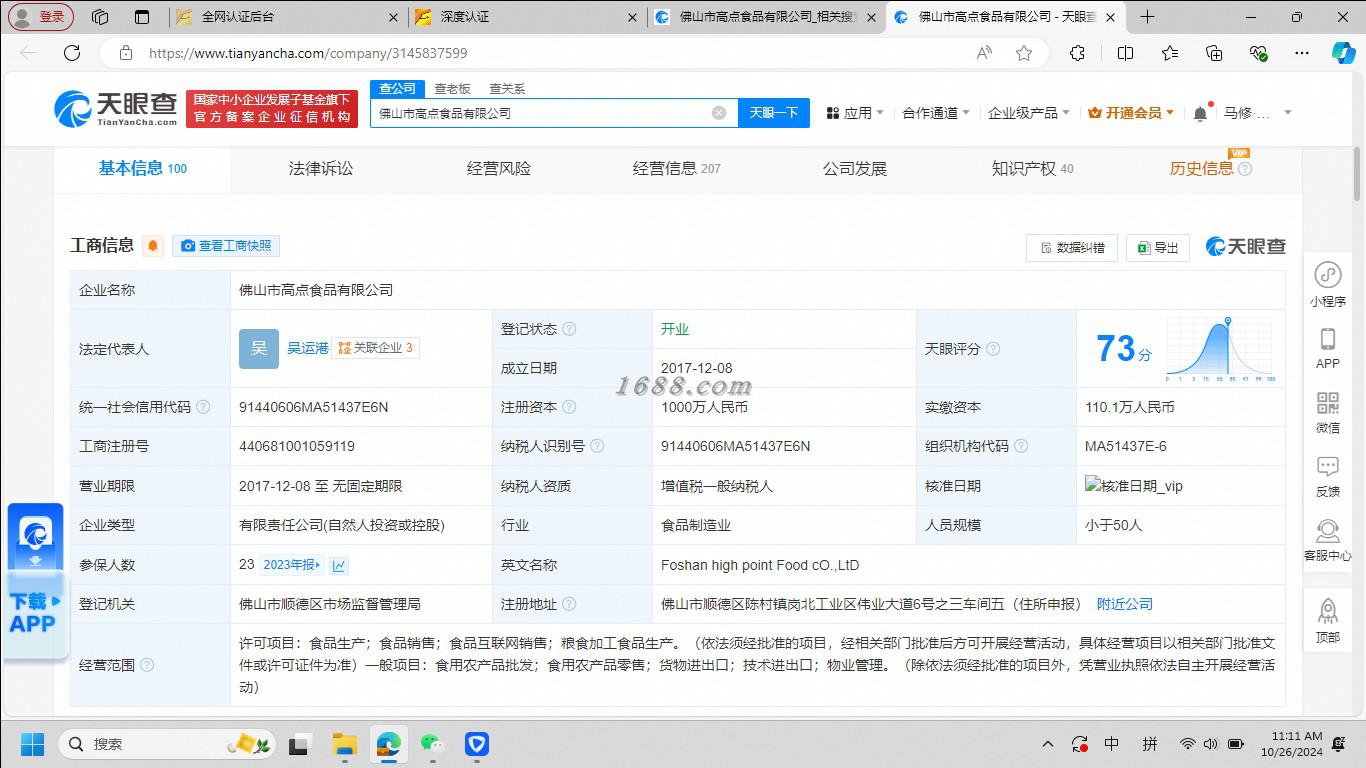Image resolution: width=1366 pixels, height=768 pixels.
Task: Click help icon beside 登记状态
Action: [569, 329]
